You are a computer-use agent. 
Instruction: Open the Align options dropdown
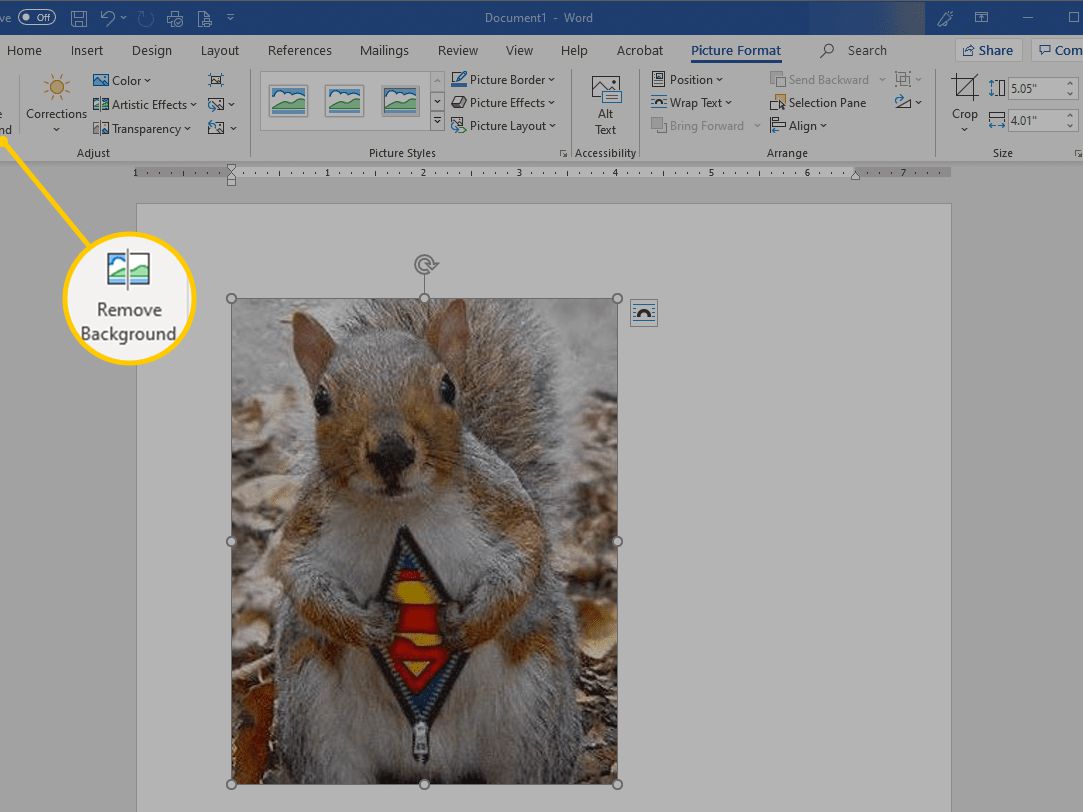coord(798,126)
